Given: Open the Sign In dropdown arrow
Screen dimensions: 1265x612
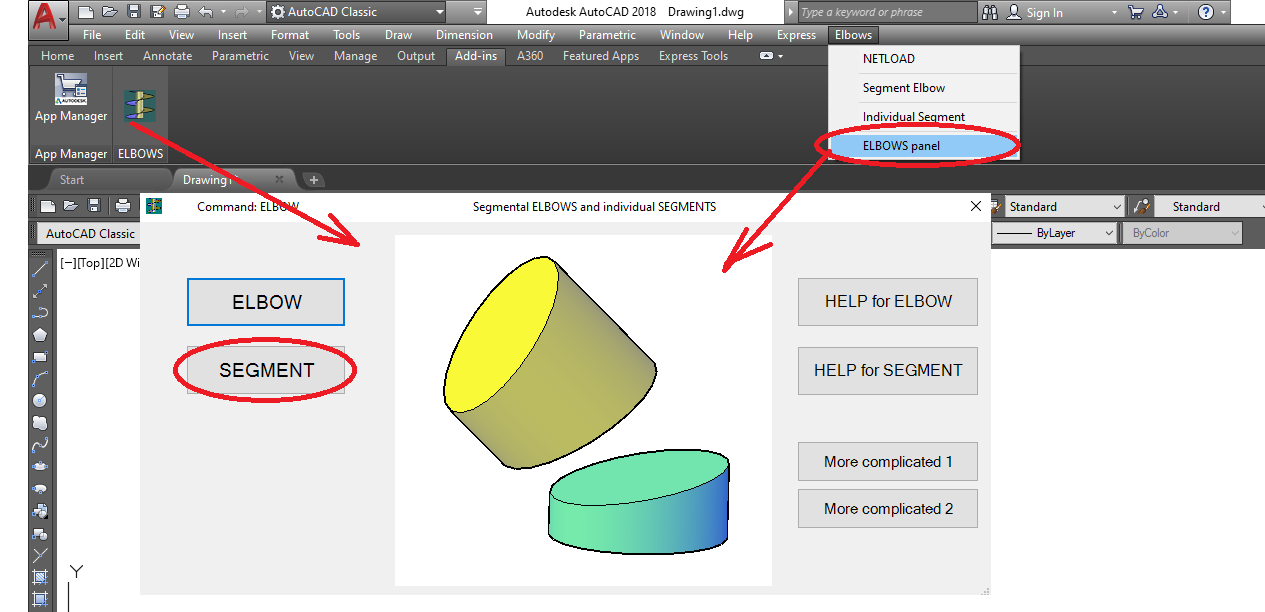Looking at the screenshot, I should 1113,12.
